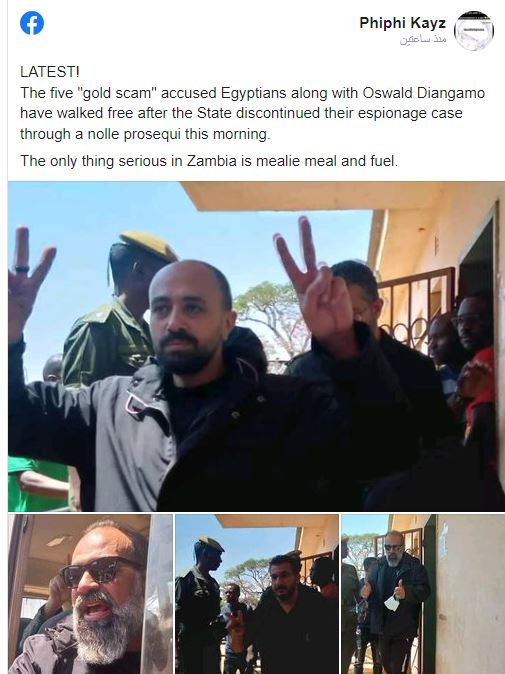Click the sentence about mealie meal and fuel
The image size is (505, 674).
point(209,161)
